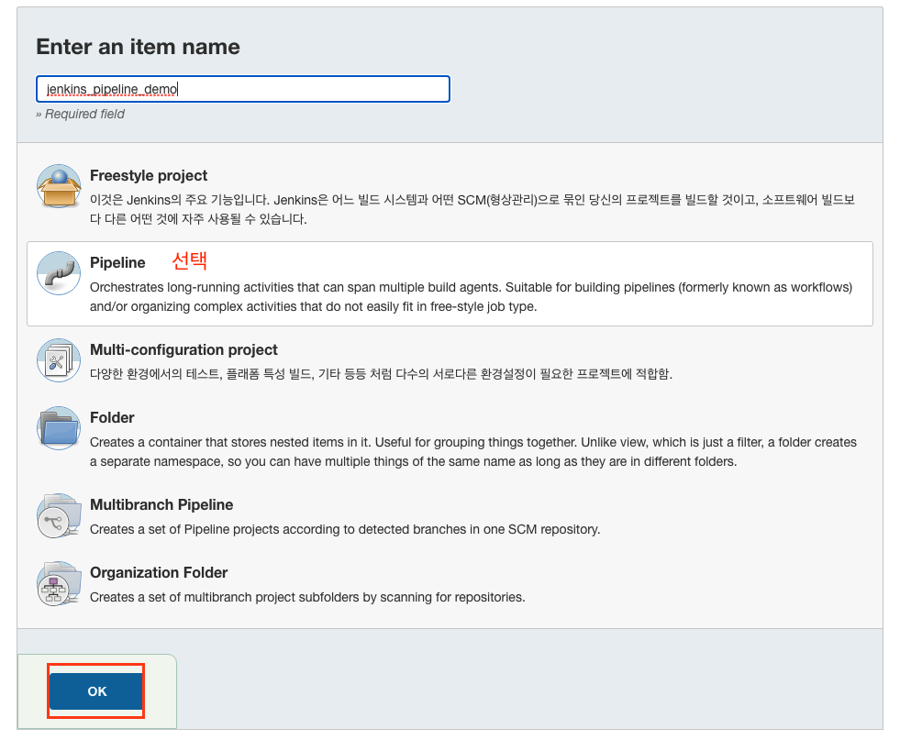The image size is (900, 740).
Task: Click the Organization Folder icon
Action: (58, 583)
